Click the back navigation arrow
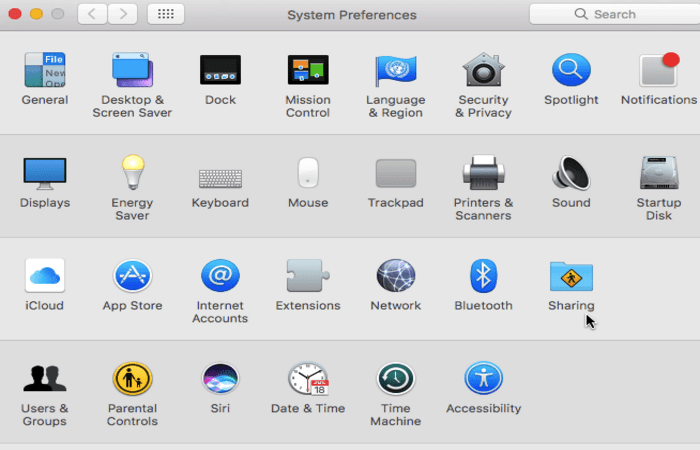The image size is (700, 450). coord(92,14)
